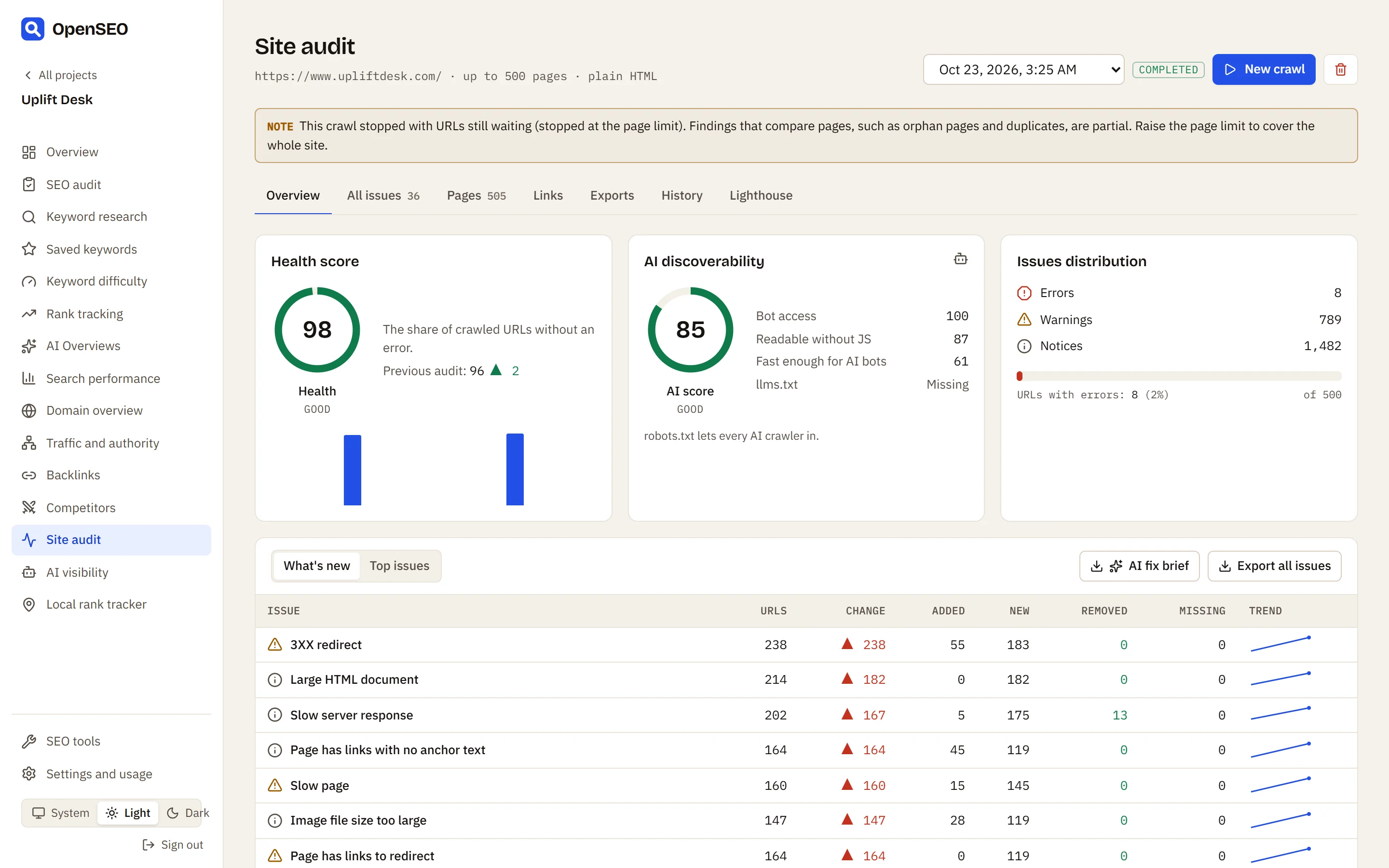
Task: Open the Exports tab
Action: click(x=612, y=196)
